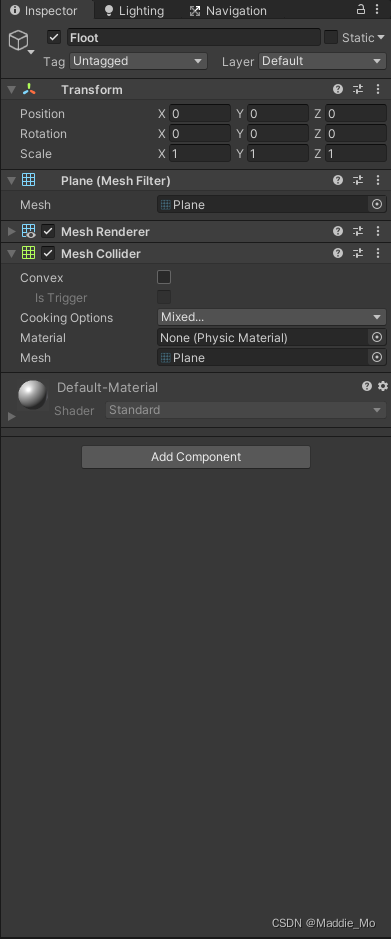Click the GameObject cube icon selector

19,41
